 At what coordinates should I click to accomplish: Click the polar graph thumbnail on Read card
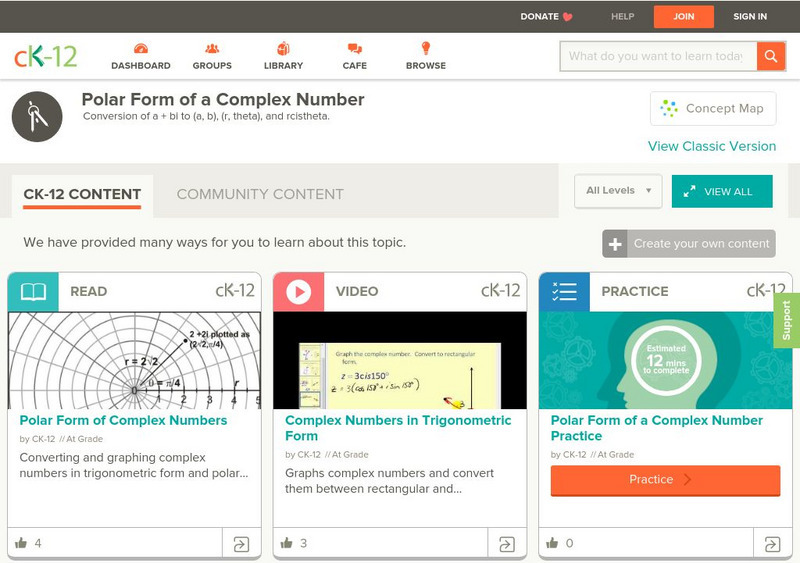134,360
